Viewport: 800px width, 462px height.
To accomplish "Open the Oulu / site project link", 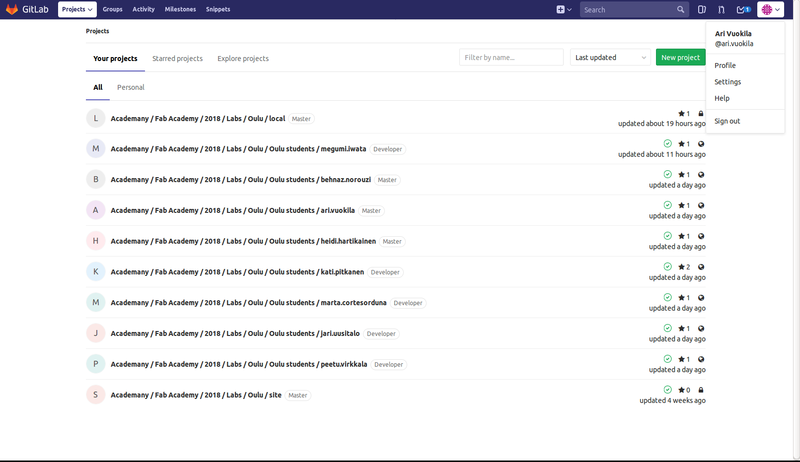I will point(196,395).
